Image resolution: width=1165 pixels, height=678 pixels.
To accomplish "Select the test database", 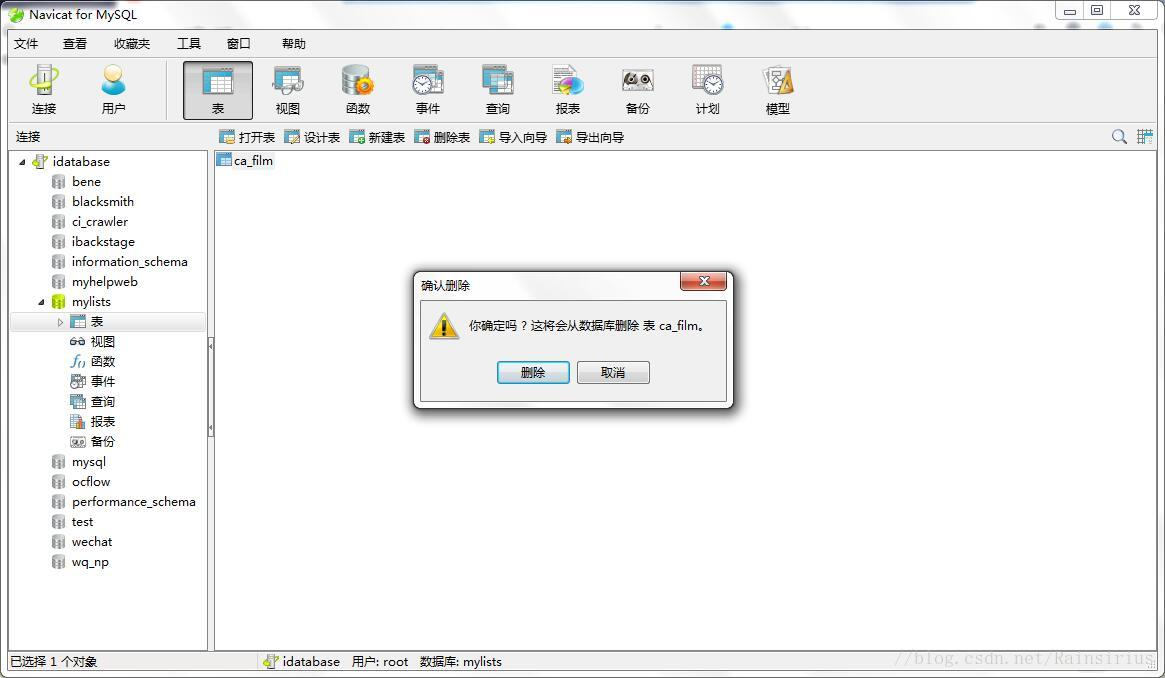I will (x=82, y=522).
